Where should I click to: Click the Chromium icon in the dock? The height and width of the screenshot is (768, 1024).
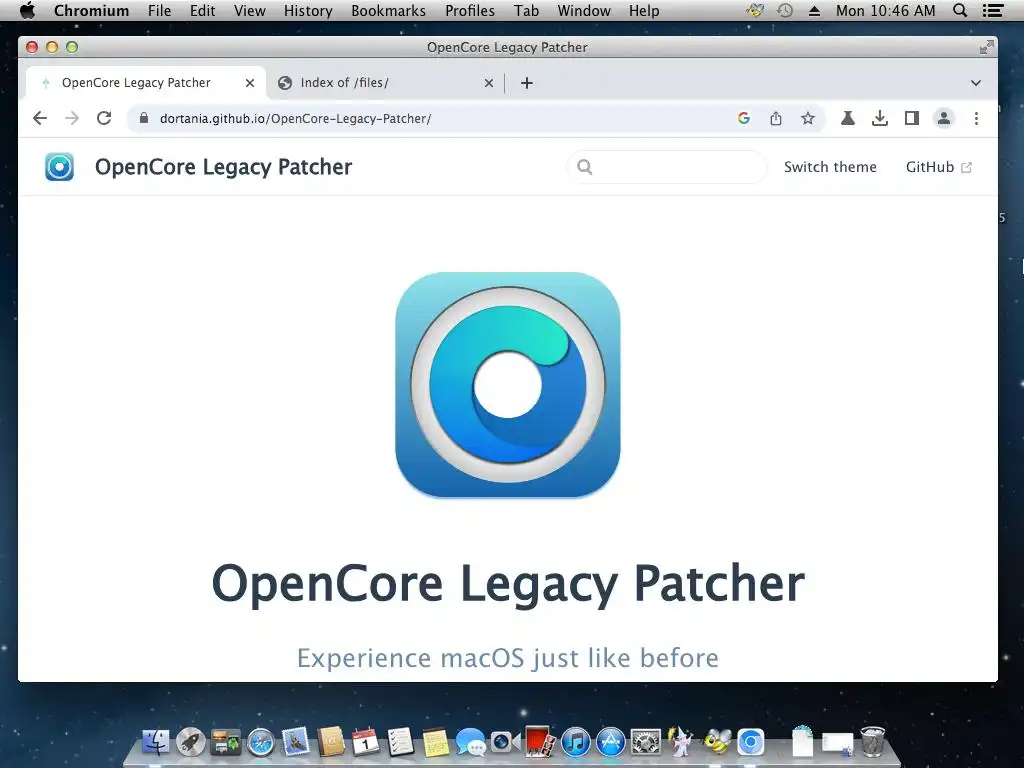[750, 743]
